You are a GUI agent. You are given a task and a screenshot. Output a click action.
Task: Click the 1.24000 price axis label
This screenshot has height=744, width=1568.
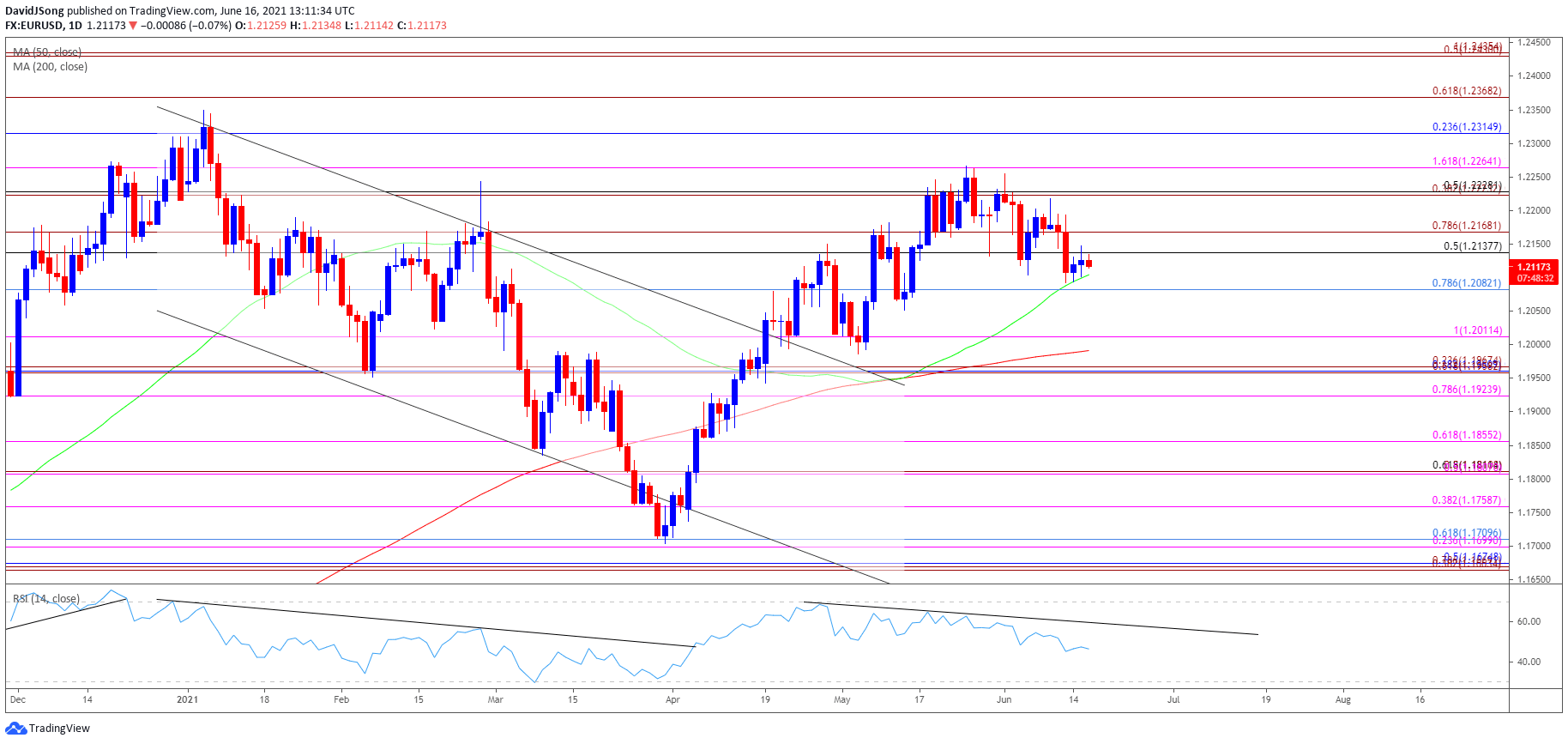click(1535, 76)
